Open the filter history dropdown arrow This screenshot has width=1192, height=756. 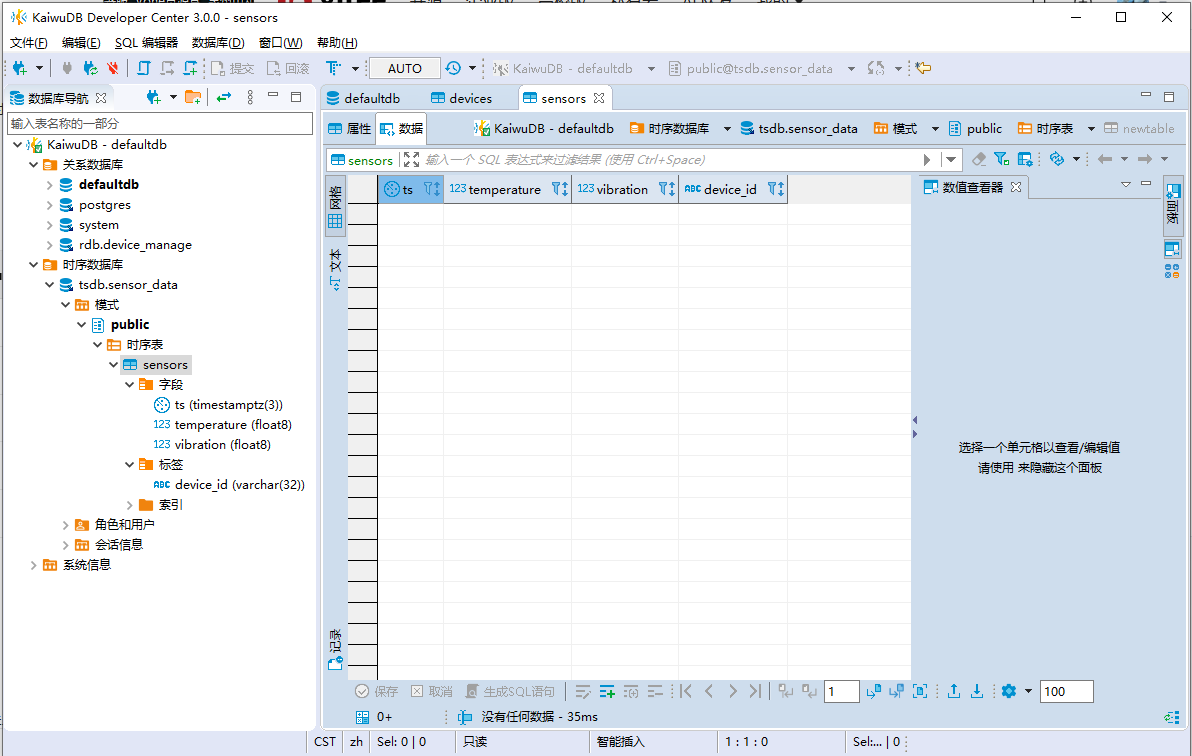pyautogui.click(x=951, y=160)
